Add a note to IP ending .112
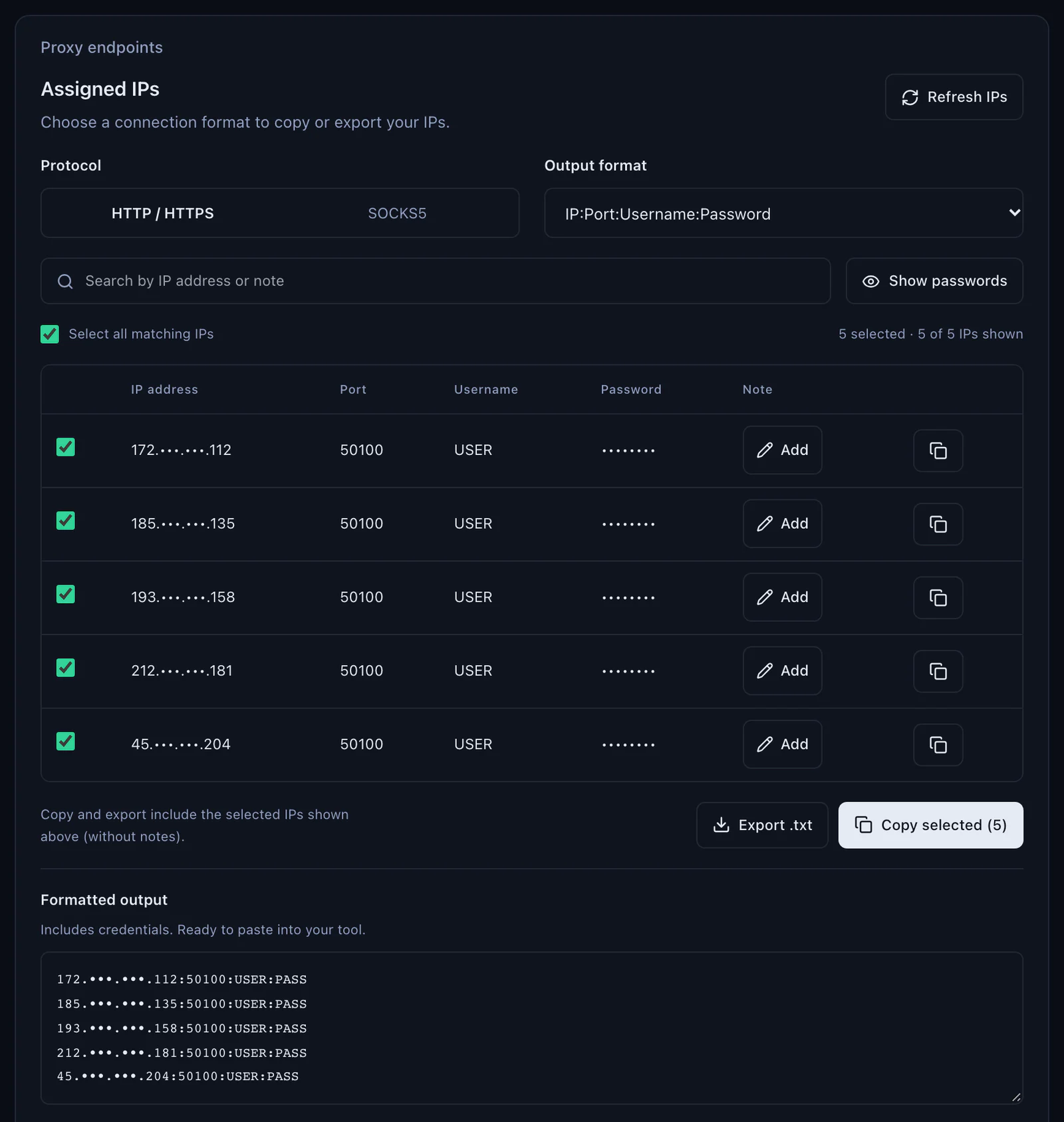The width and height of the screenshot is (1064, 1122). [x=782, y=450]
